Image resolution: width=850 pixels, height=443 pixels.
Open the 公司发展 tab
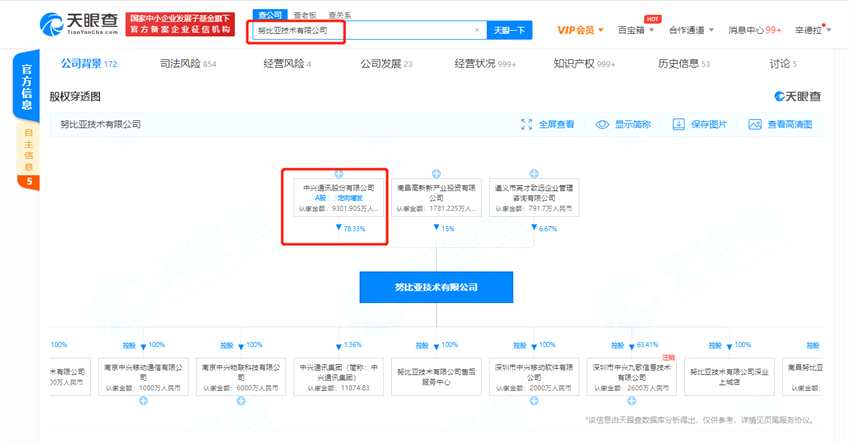387,64
